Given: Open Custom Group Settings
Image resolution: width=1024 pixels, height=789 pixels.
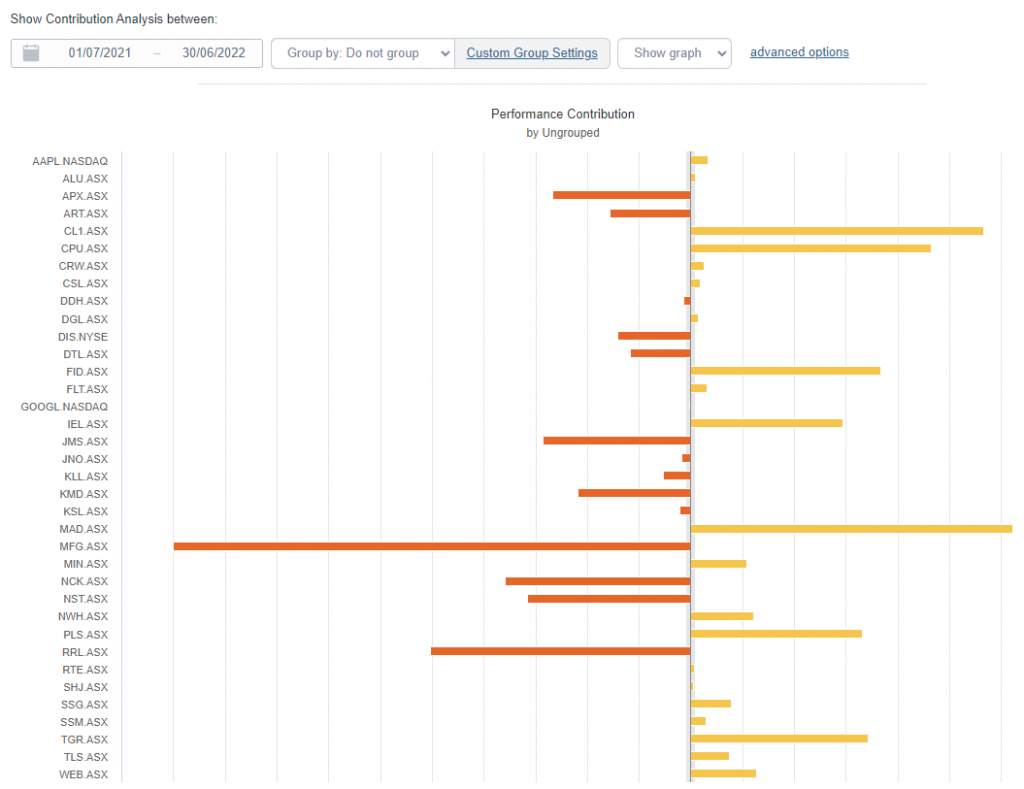Looking at the screenshot, I should 532,53.
